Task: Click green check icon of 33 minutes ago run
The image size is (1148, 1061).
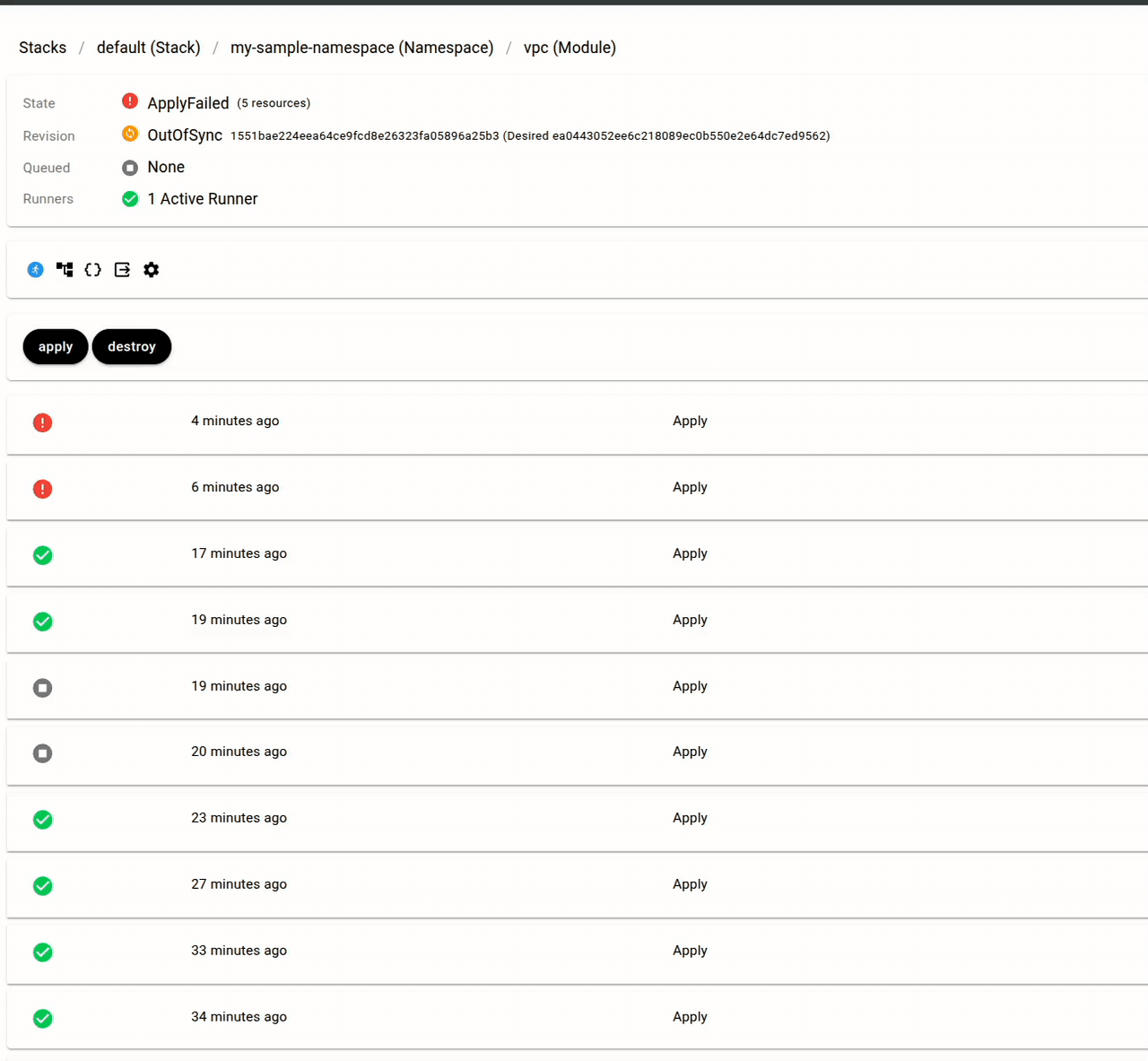Action: coord(42,952)
